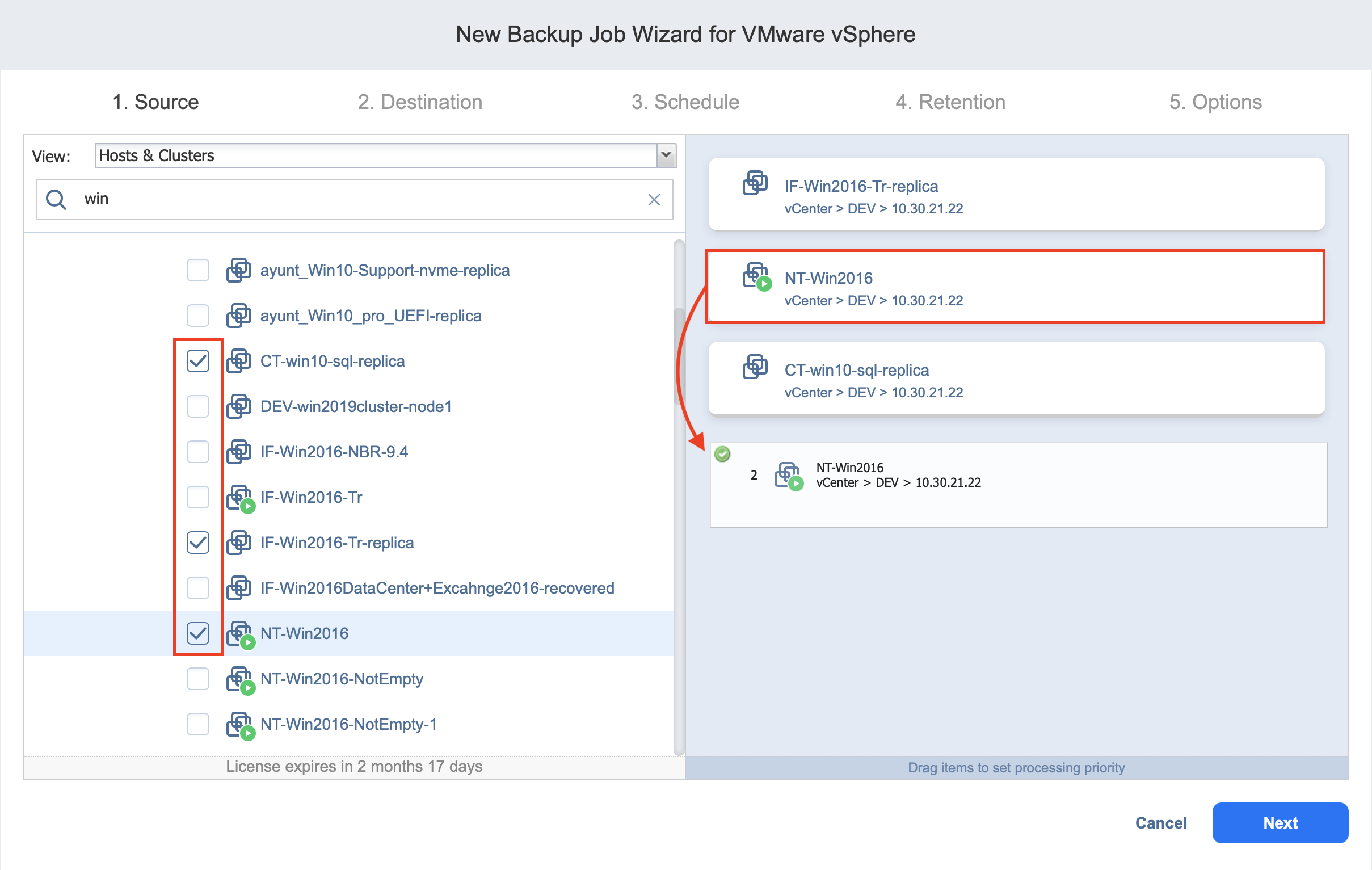Uncheck IF-Win2016-Tr-replica checkbox
The height and width of the screenshot is (870, 1372).
(197, 543)
